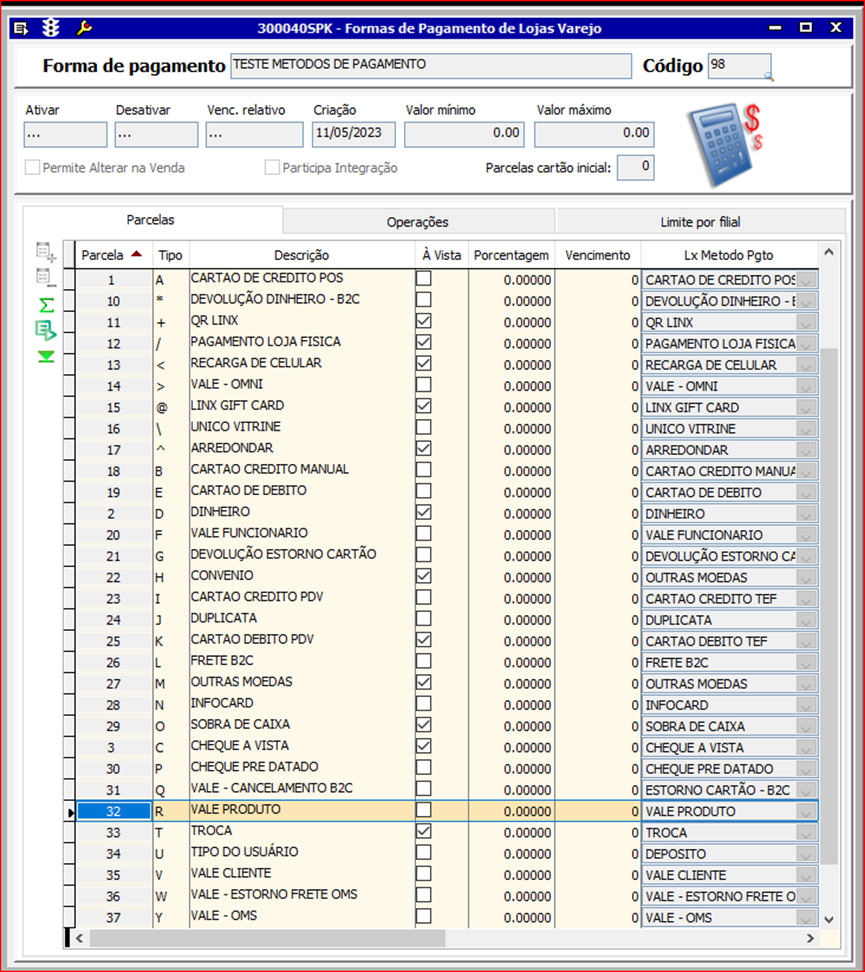Click the green export list icon
Image resolution: width=865 pixels, height=972 pixels.
[46, 330]
